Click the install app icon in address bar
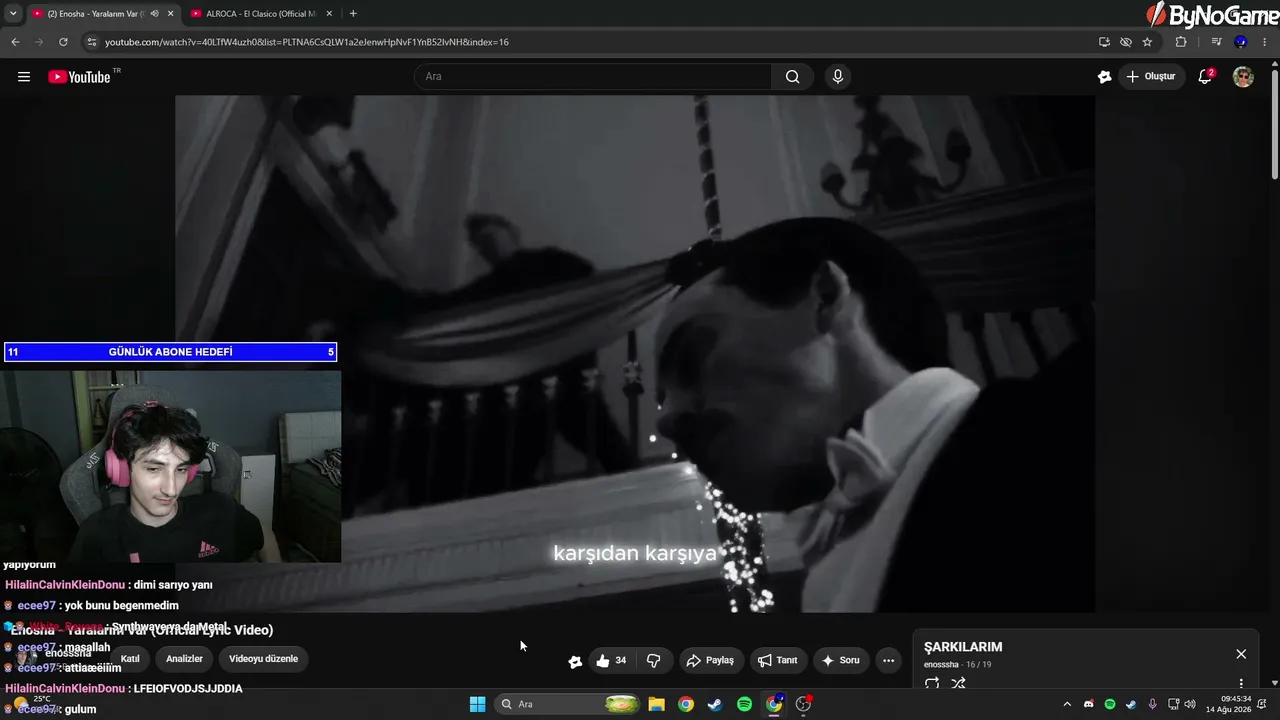 pyautogui.click(x=1104, y=42)
